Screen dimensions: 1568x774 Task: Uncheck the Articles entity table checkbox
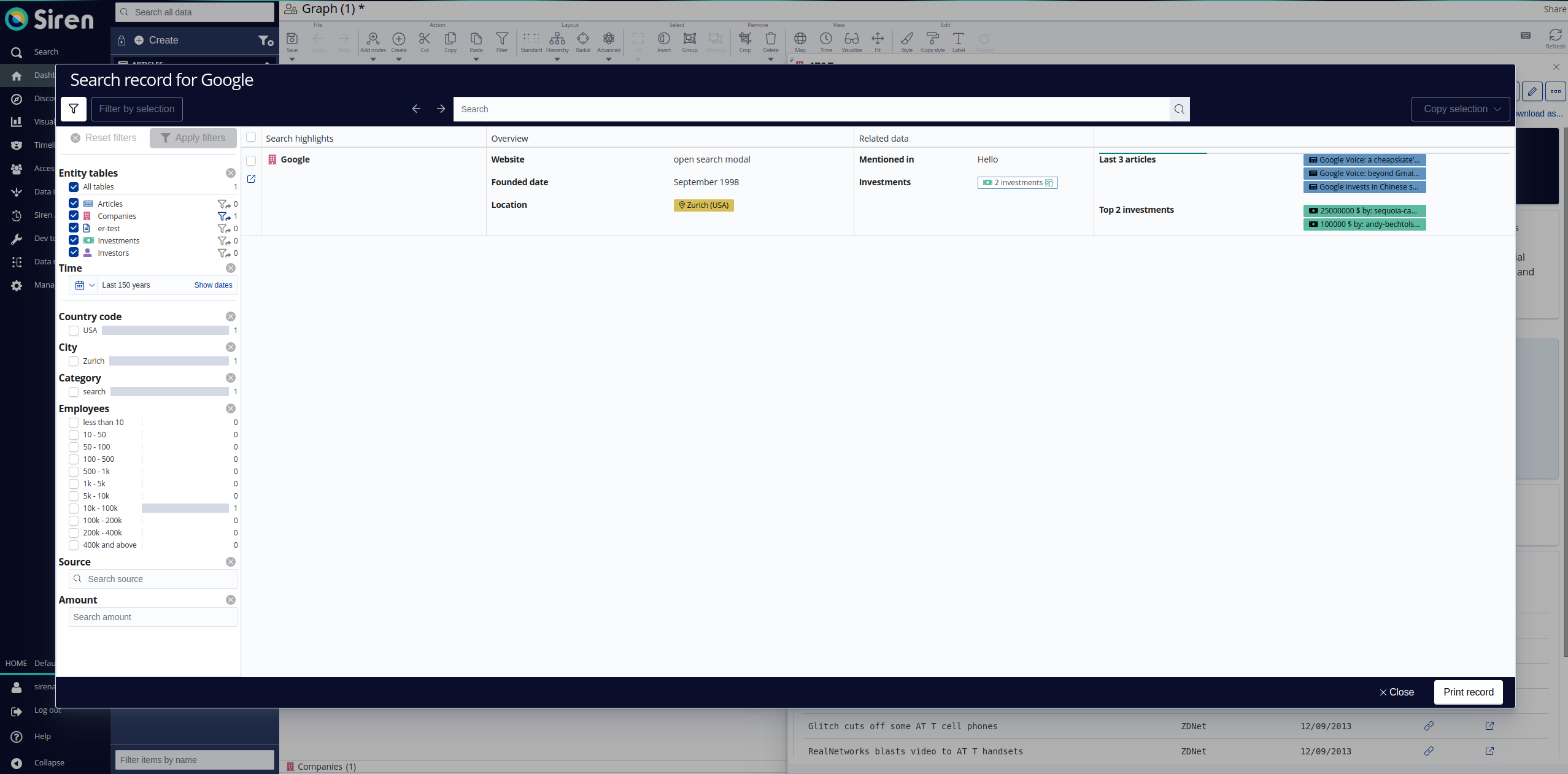click(74, 204)
